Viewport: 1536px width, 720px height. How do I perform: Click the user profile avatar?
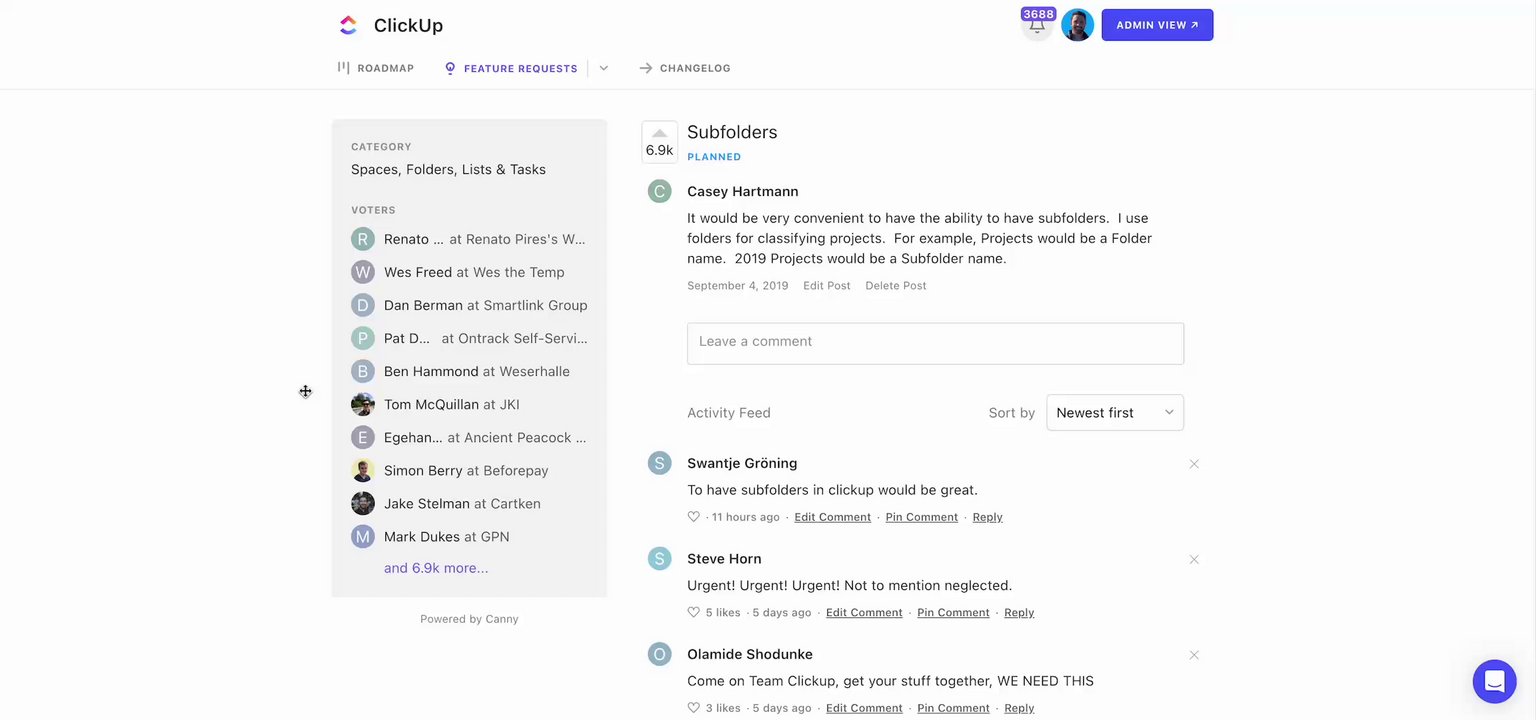coord(1077,25)
